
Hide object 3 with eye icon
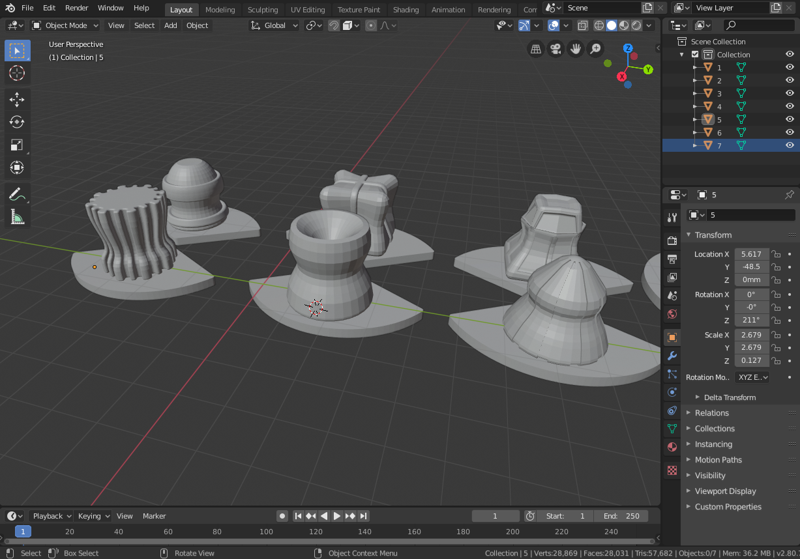pyautogui.click(x=789, y=93)
